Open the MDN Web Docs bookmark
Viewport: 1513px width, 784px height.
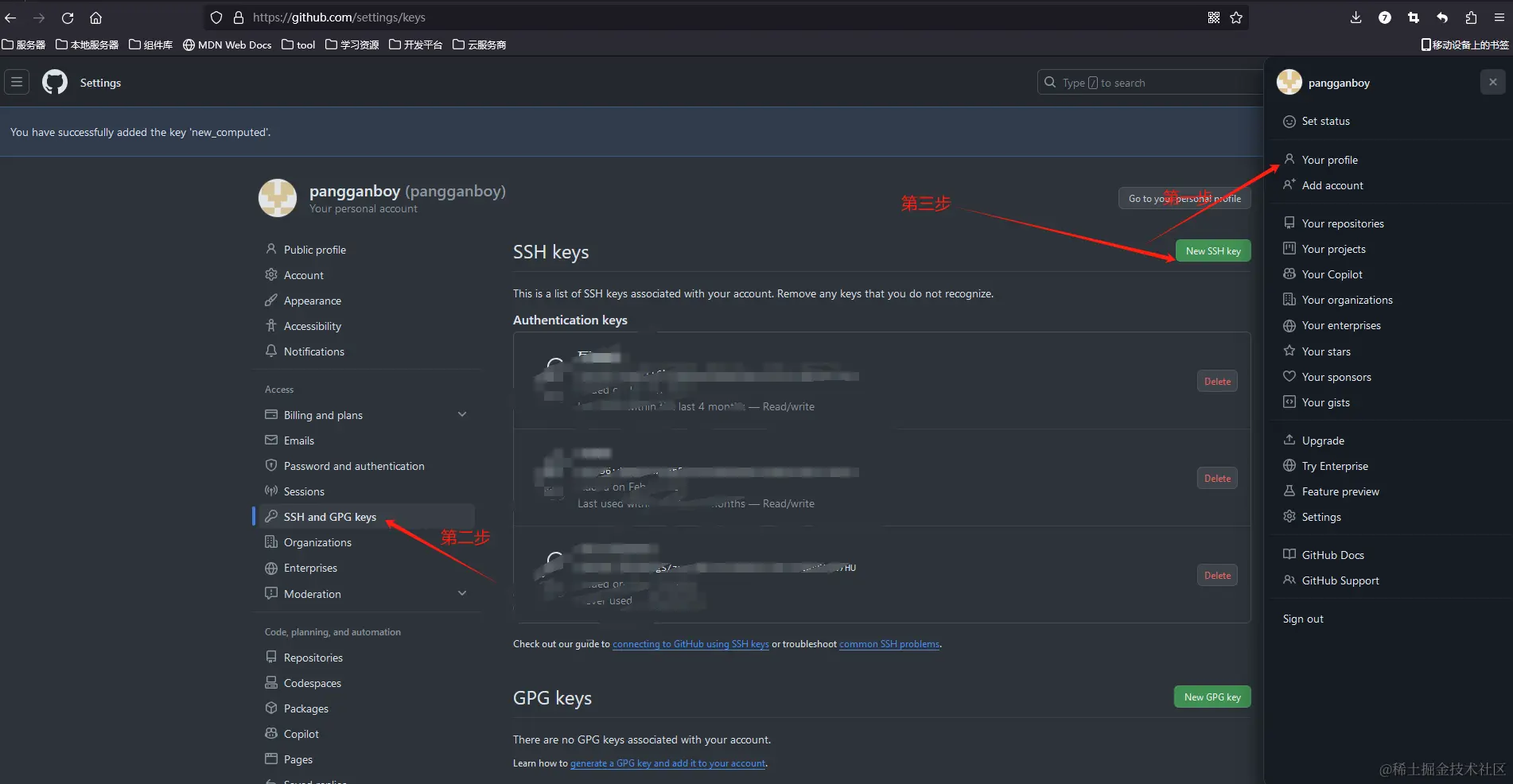click(x=228, y=45)
